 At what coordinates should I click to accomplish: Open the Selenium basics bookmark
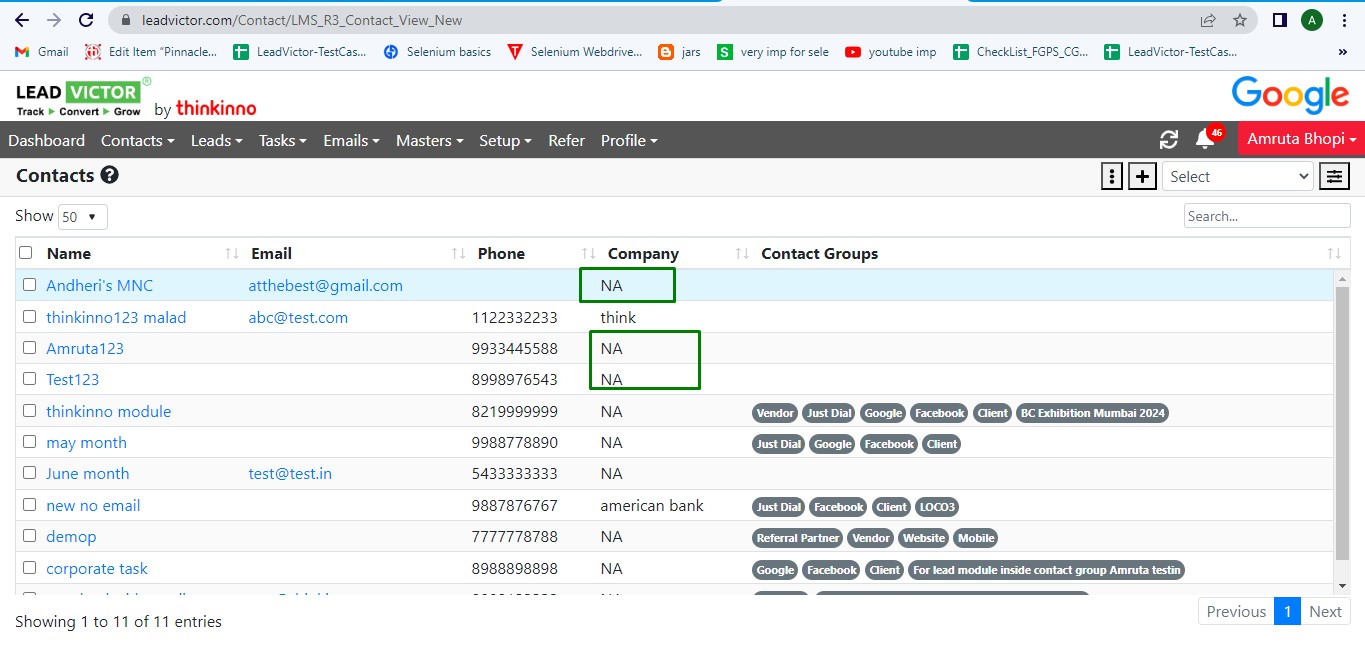point(437,52)
